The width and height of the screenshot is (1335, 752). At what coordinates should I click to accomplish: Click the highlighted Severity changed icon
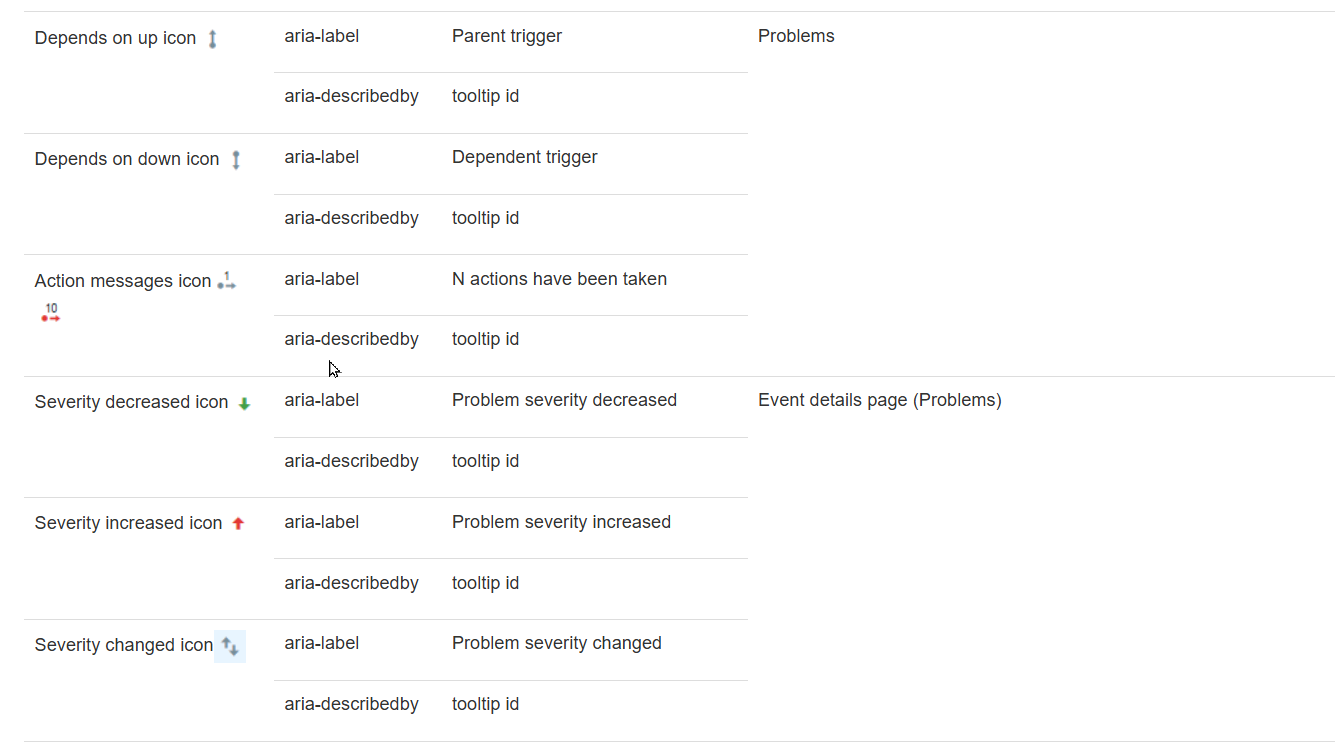pos(230,646)
